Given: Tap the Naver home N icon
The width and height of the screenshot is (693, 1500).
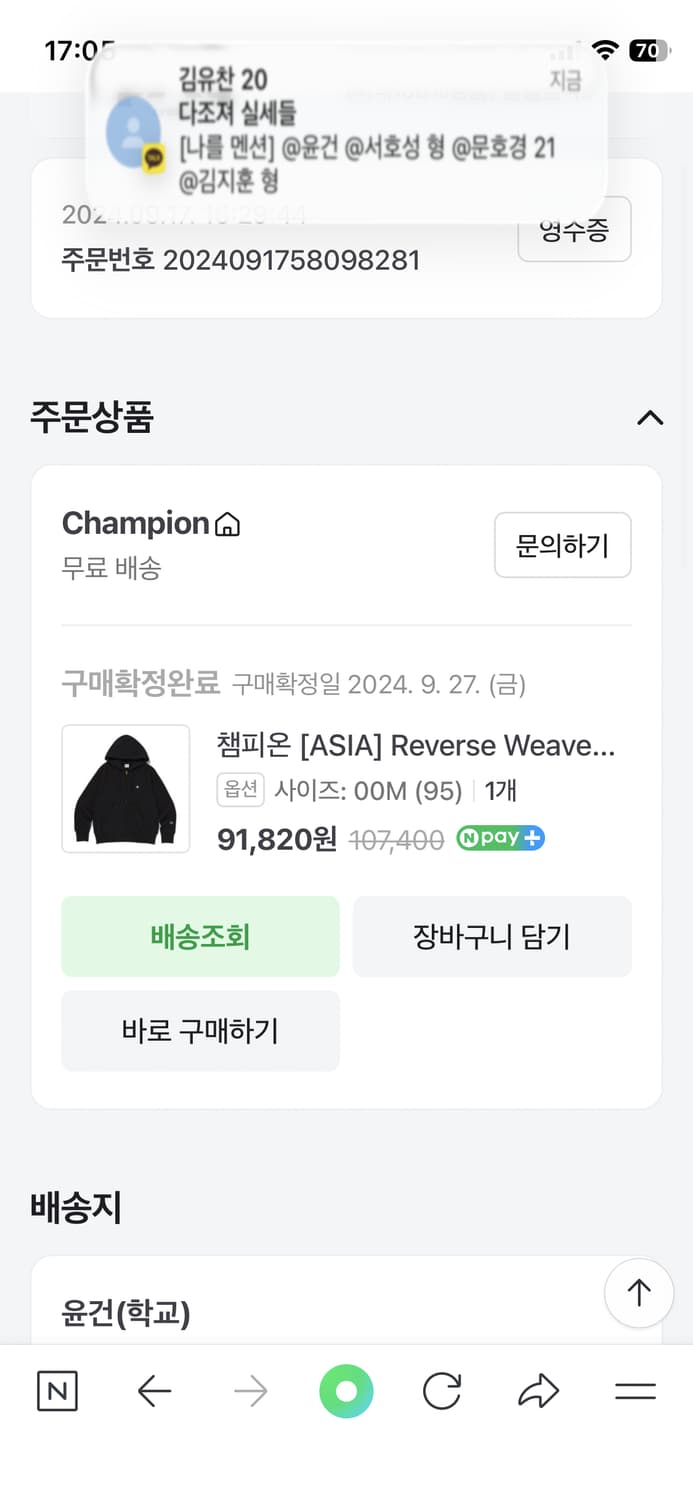Looking at the screenshot, I should click(x=57, y=1391).
